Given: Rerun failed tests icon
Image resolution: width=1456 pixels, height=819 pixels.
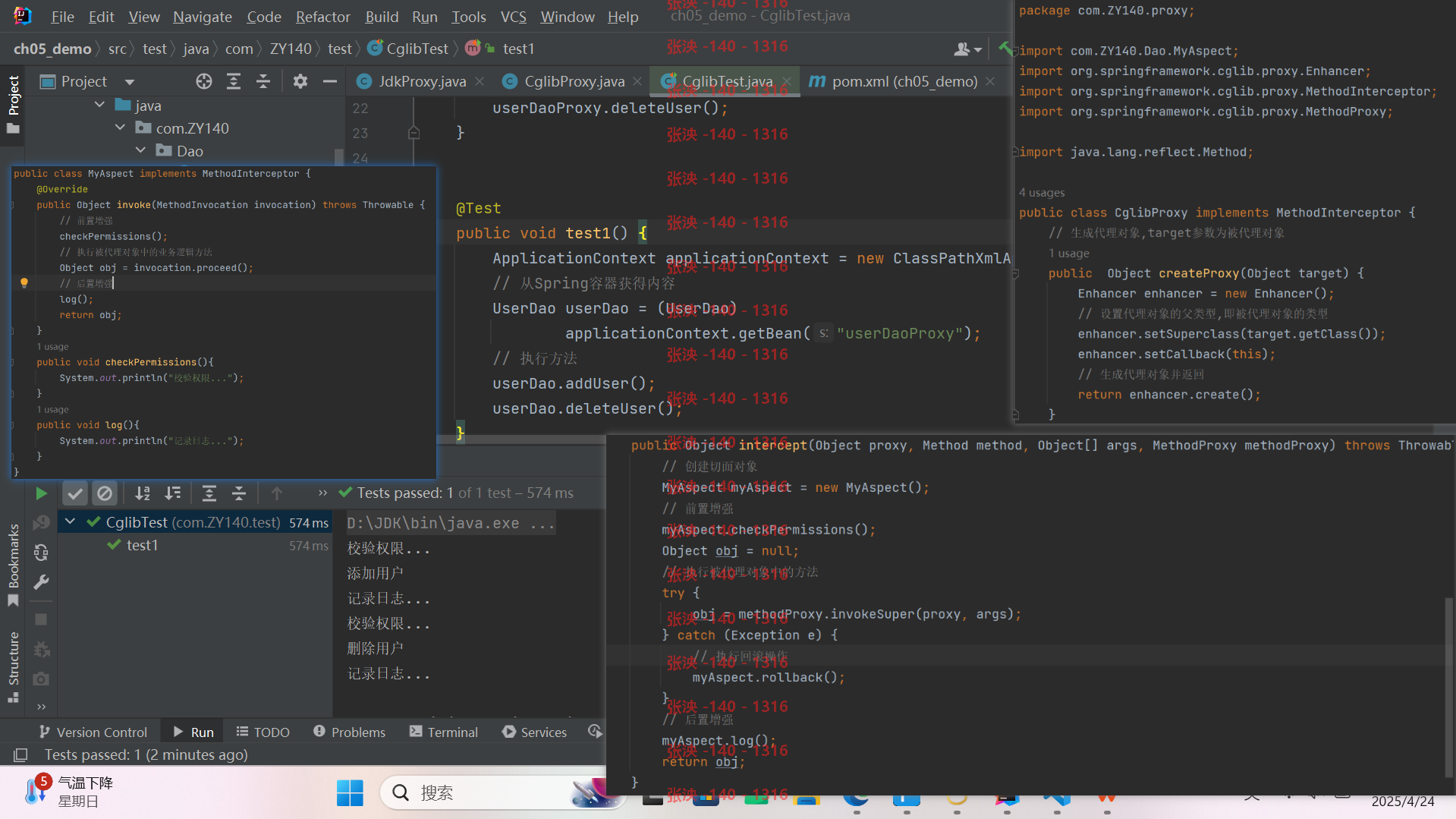Looking at the screenshot, I should click(41, 523).
